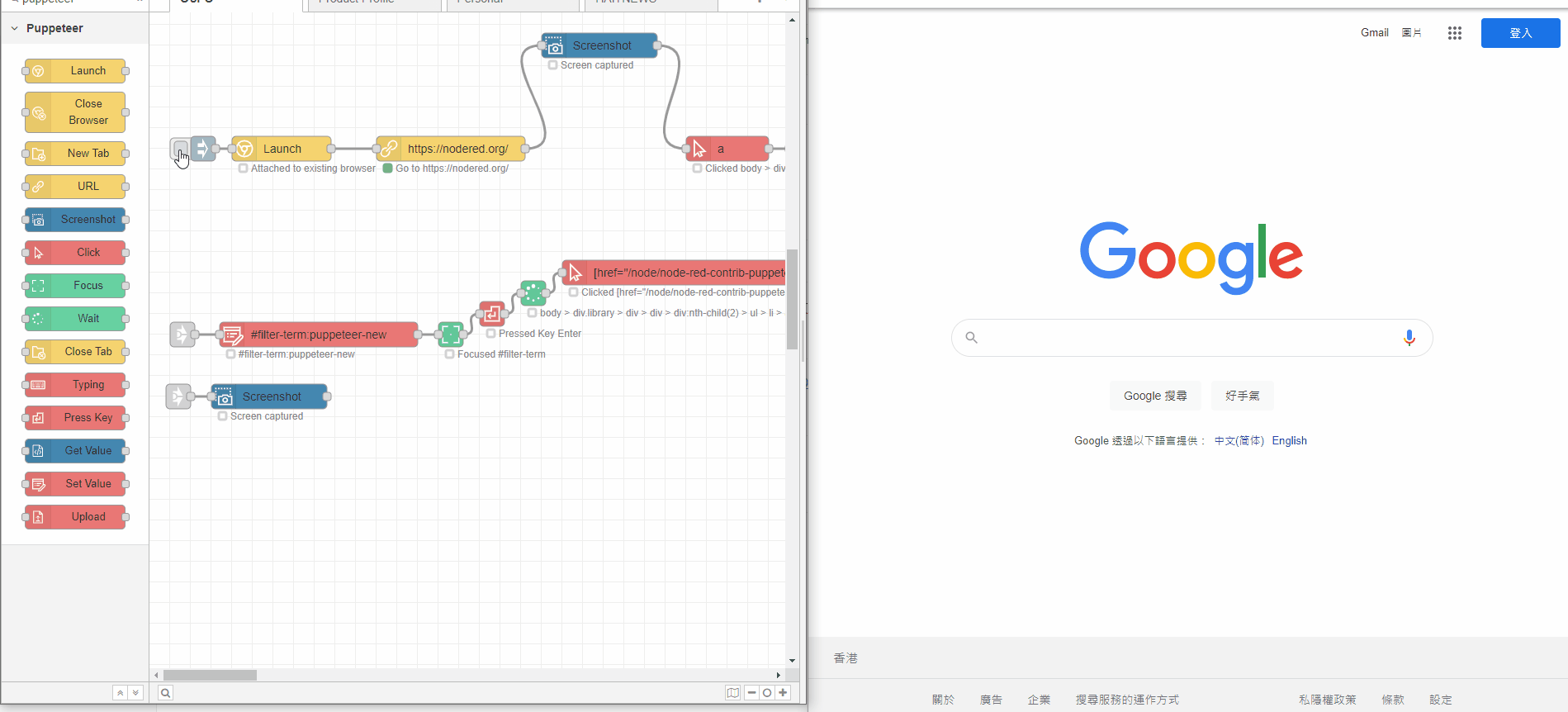Select the Set Value palette node
1568x712 pixels.
75,484
